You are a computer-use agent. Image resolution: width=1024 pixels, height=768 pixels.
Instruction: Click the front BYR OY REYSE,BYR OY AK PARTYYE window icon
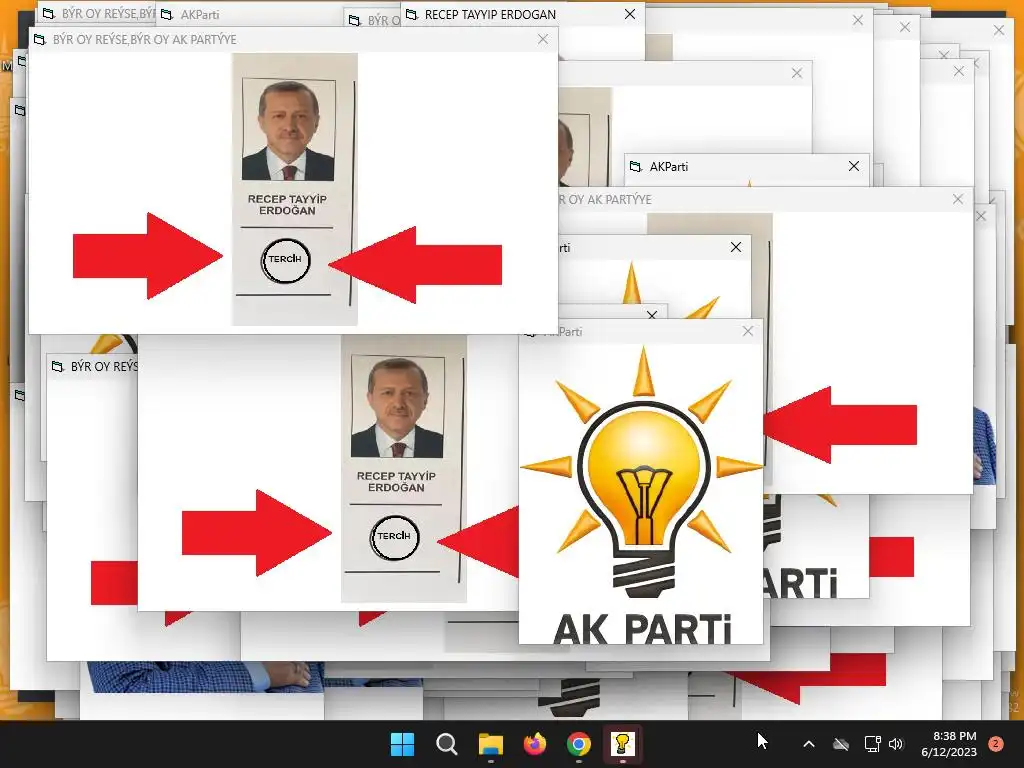point(40,39)
